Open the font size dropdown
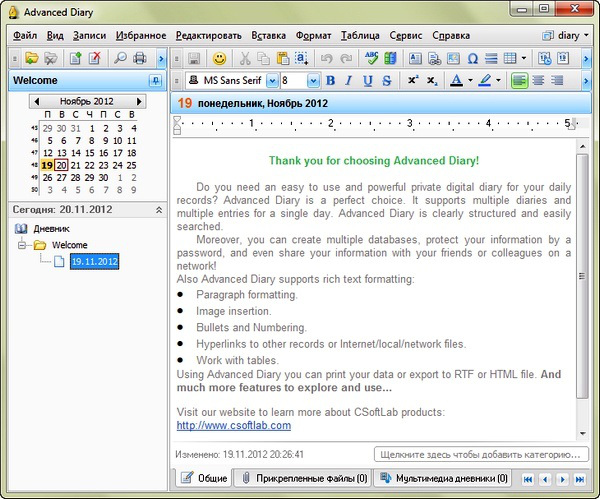Screen dimensions: 600x499 pos(314,80)
